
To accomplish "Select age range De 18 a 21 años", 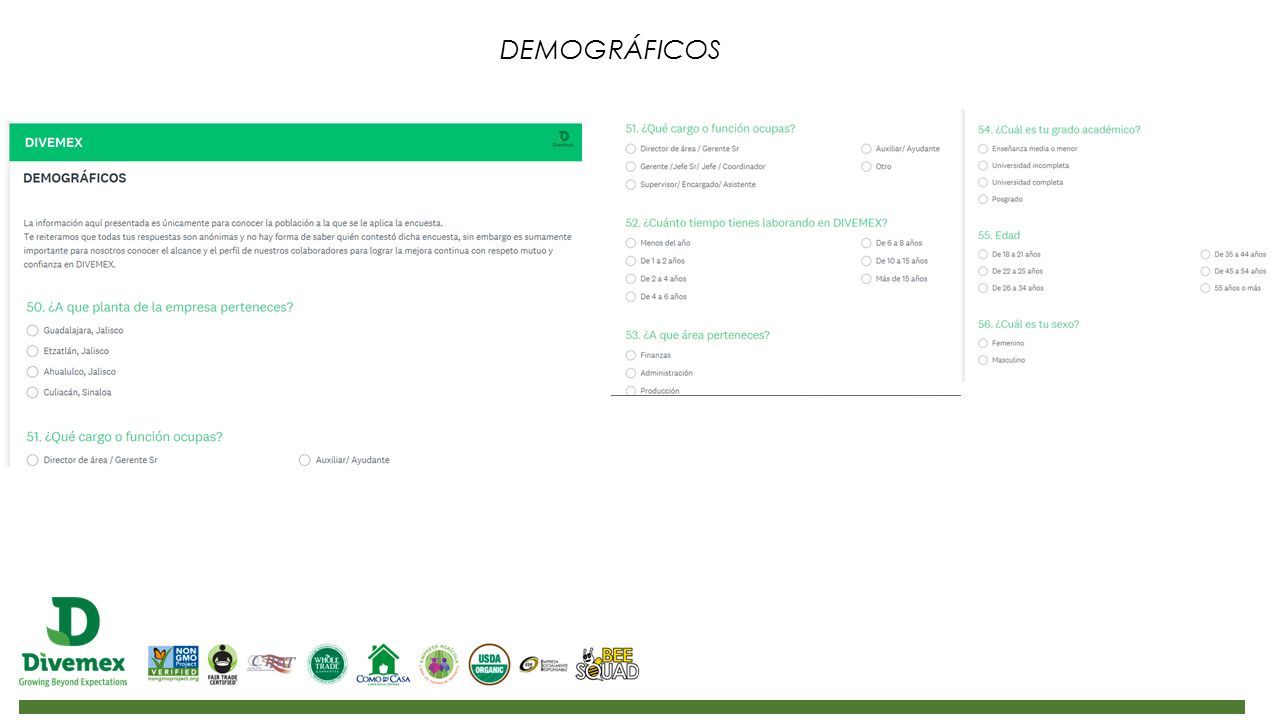I will click(983, 254).
